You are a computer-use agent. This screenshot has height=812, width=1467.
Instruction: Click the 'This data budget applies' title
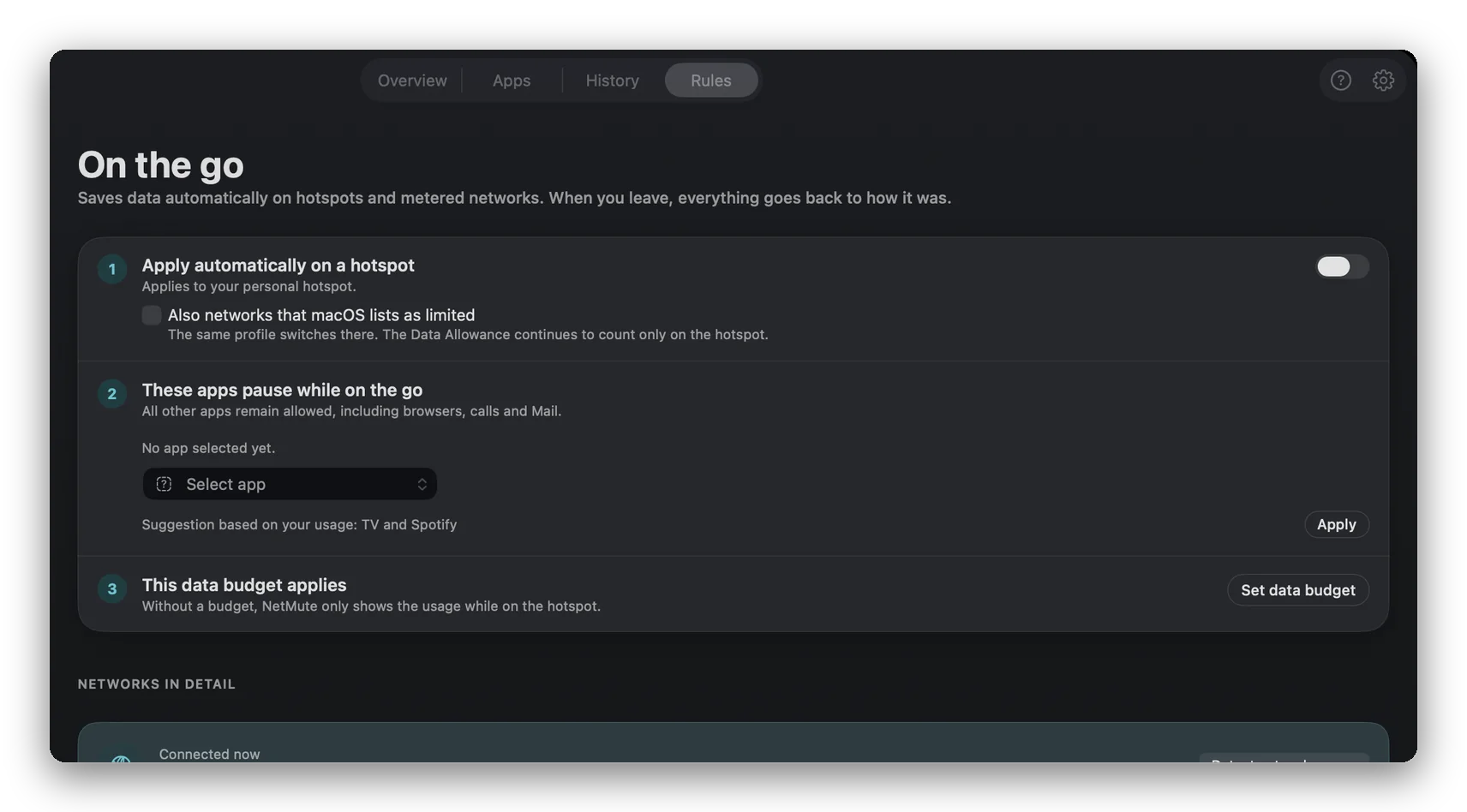pyautogui.click(x=244, y=585)
